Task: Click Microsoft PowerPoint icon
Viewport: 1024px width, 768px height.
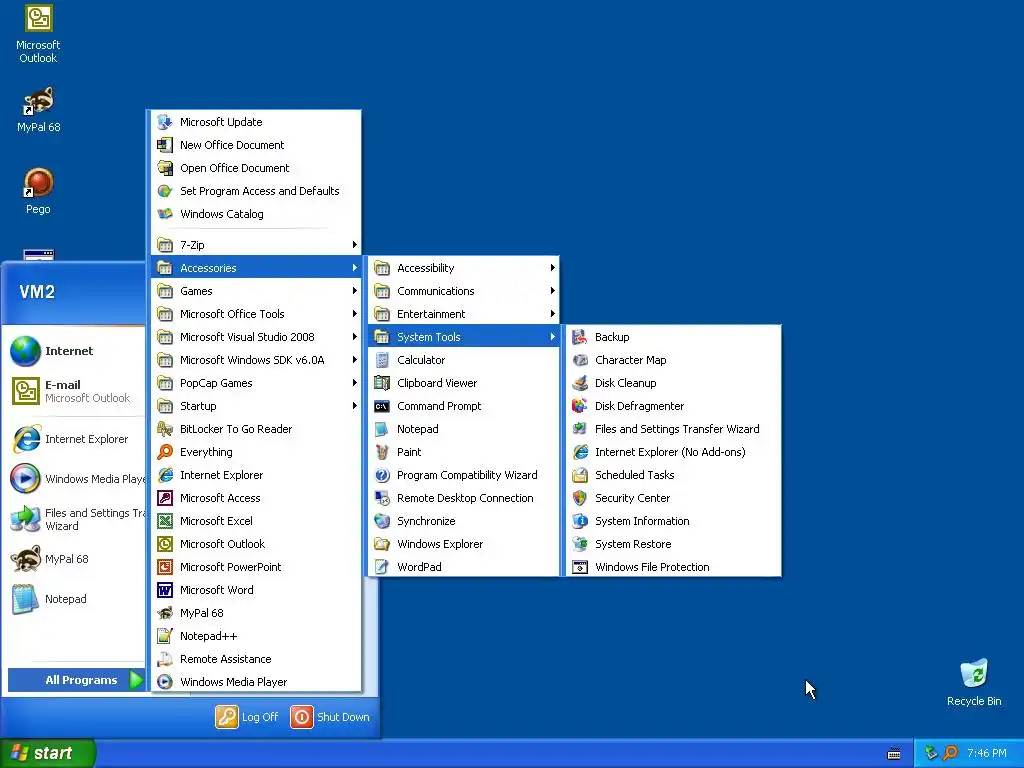Action: coord(165,567)
